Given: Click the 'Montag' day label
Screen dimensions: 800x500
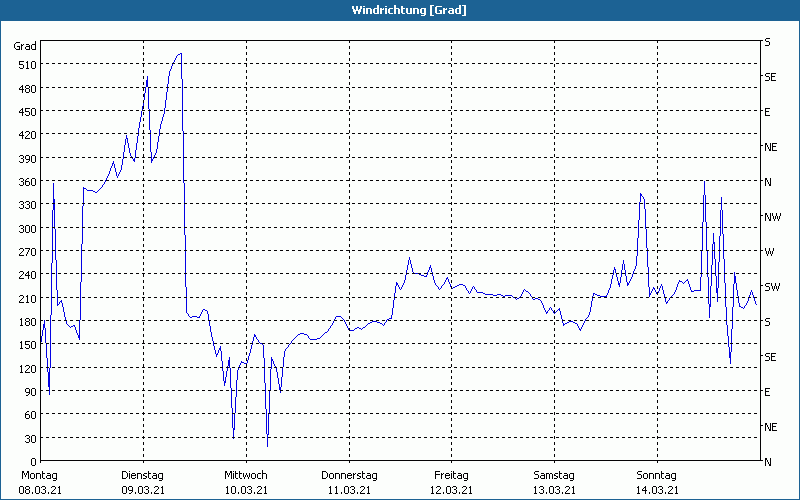Looking at the screenshot, I should (x=39, y=476).
